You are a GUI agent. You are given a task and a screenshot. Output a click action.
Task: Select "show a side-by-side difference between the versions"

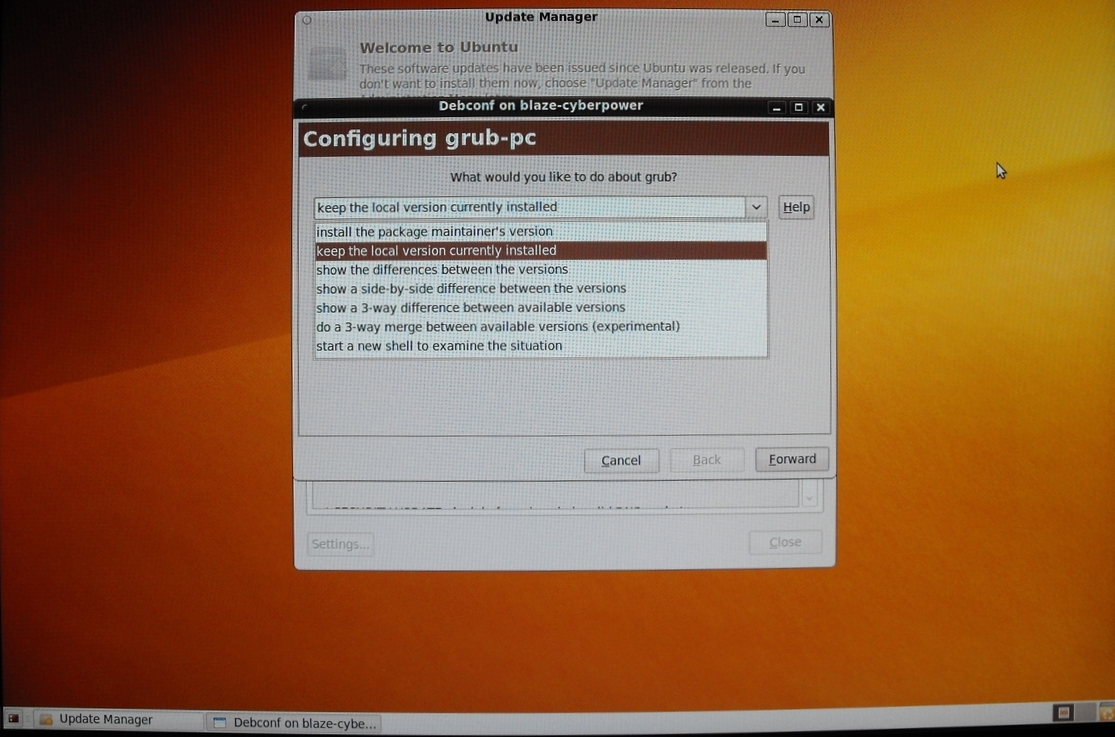pos(471,288)
